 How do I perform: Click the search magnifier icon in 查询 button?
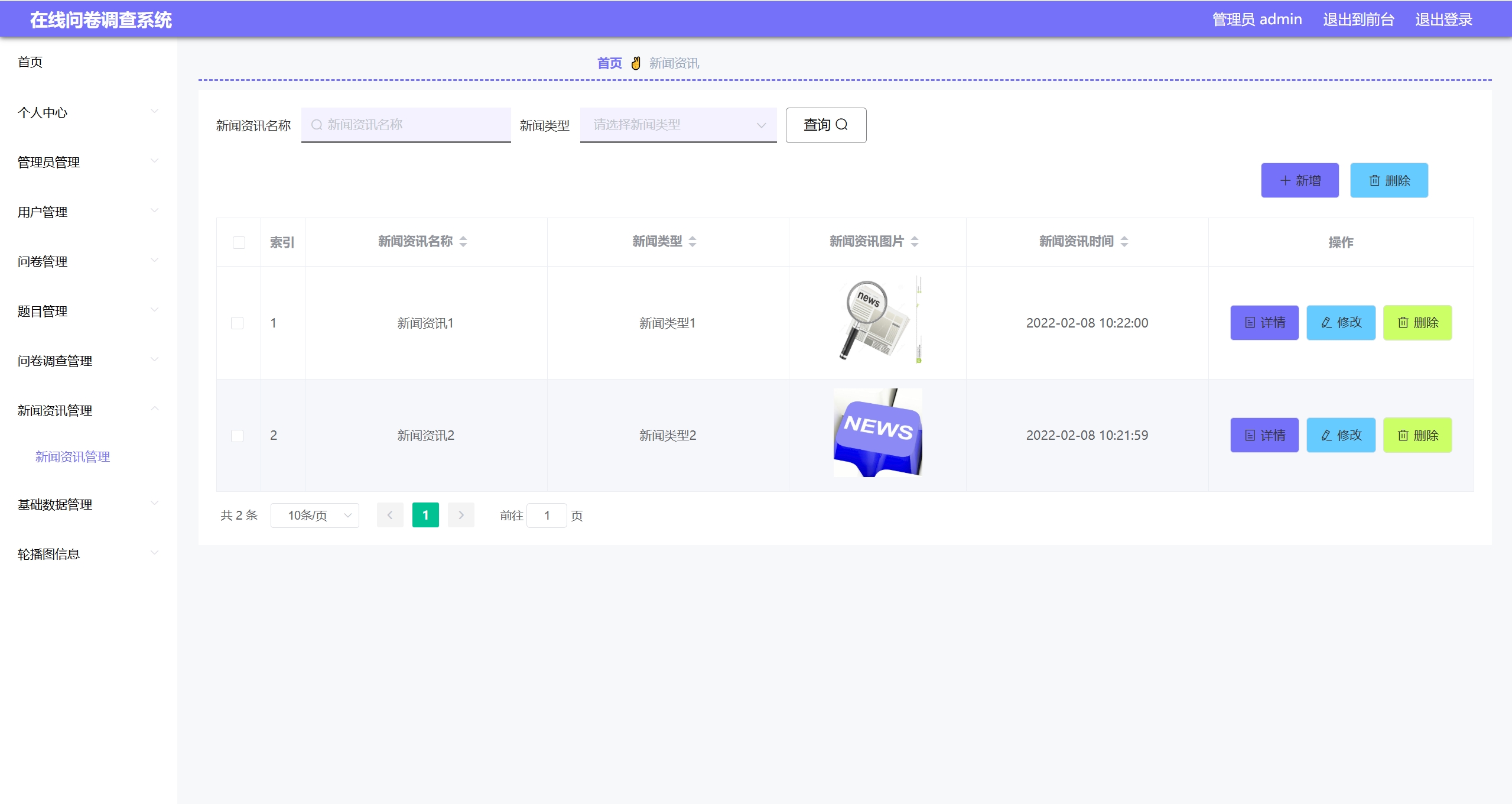(842, 125)
